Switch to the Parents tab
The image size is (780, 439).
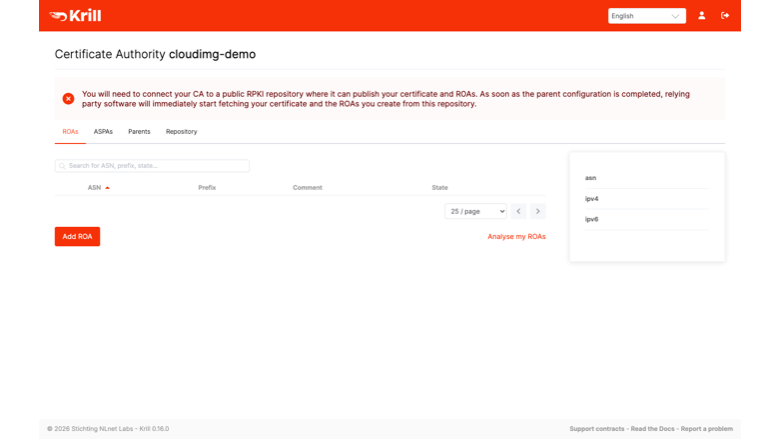tap(139, 132)
